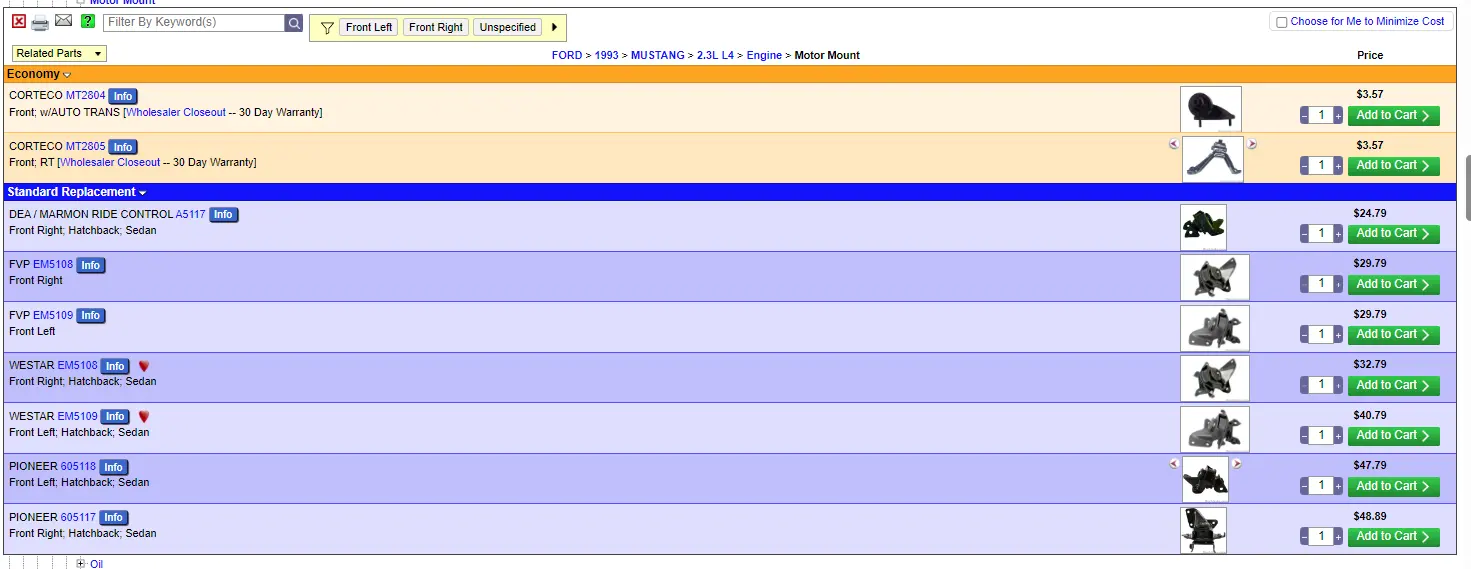Open help via the green question mark icon
The width and height of the screenshot is (1471, 569).
(x=88, y=22)
